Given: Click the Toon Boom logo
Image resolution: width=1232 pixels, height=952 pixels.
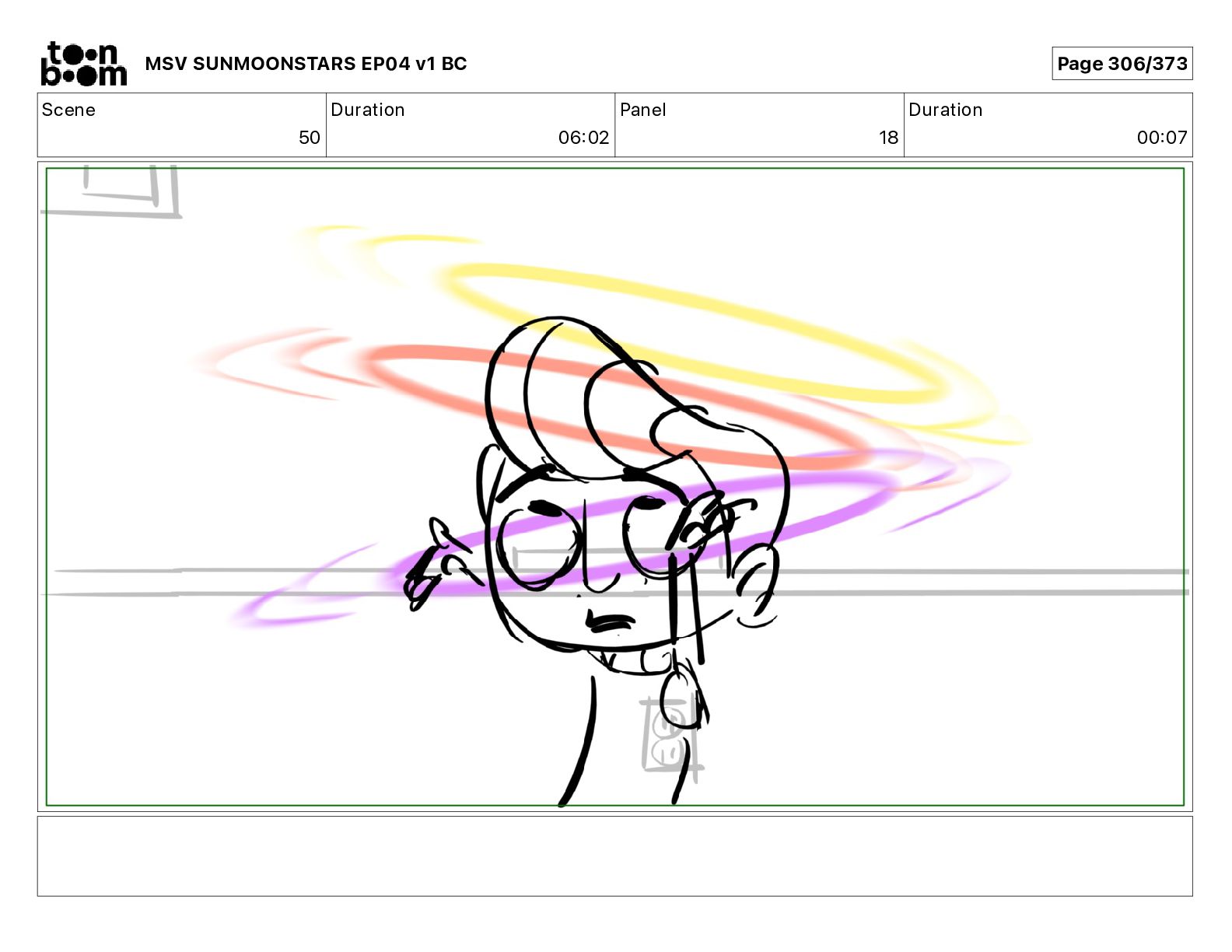Looking at the screenshot, I should [83, 64].
